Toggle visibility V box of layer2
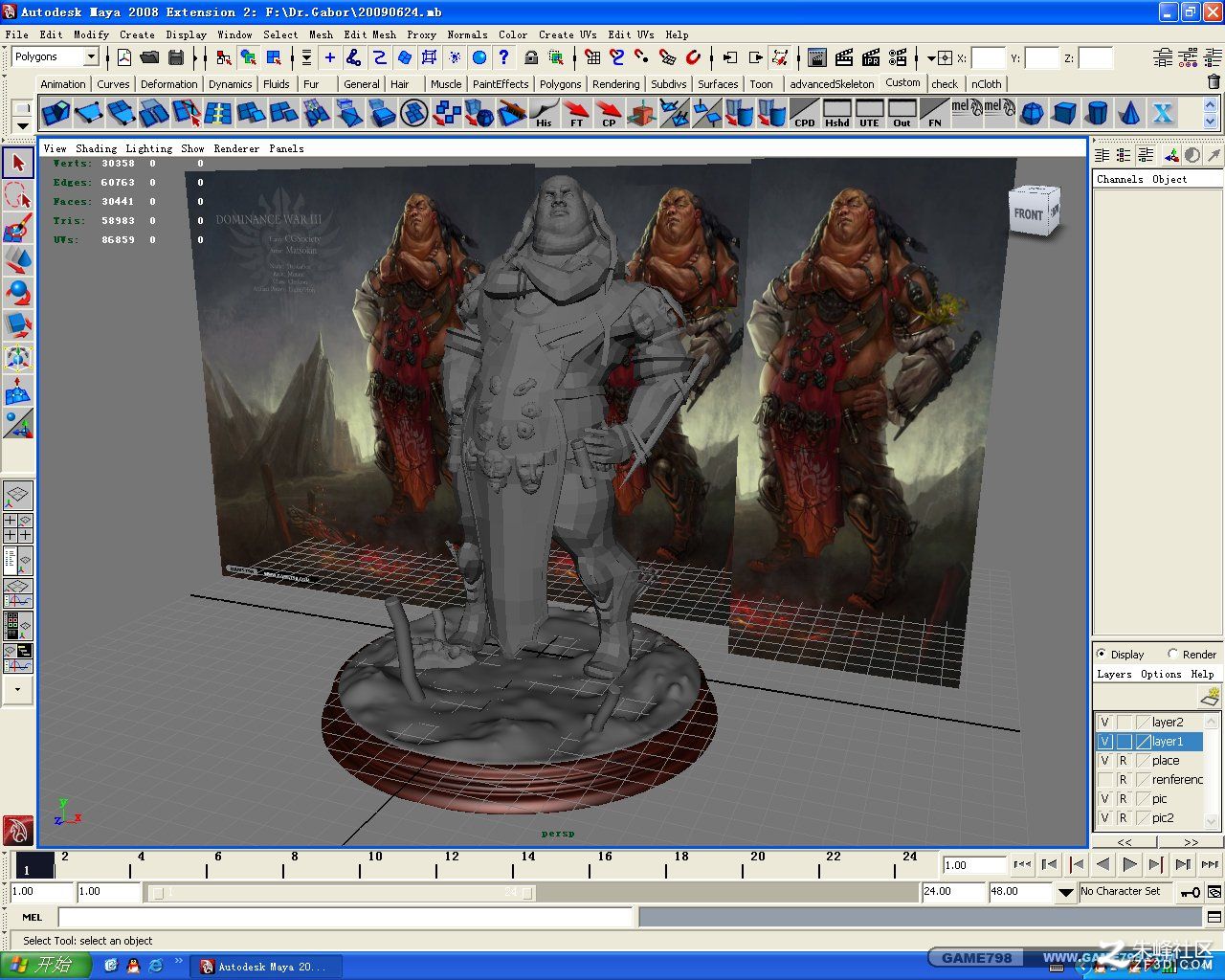 [1105, 723]
